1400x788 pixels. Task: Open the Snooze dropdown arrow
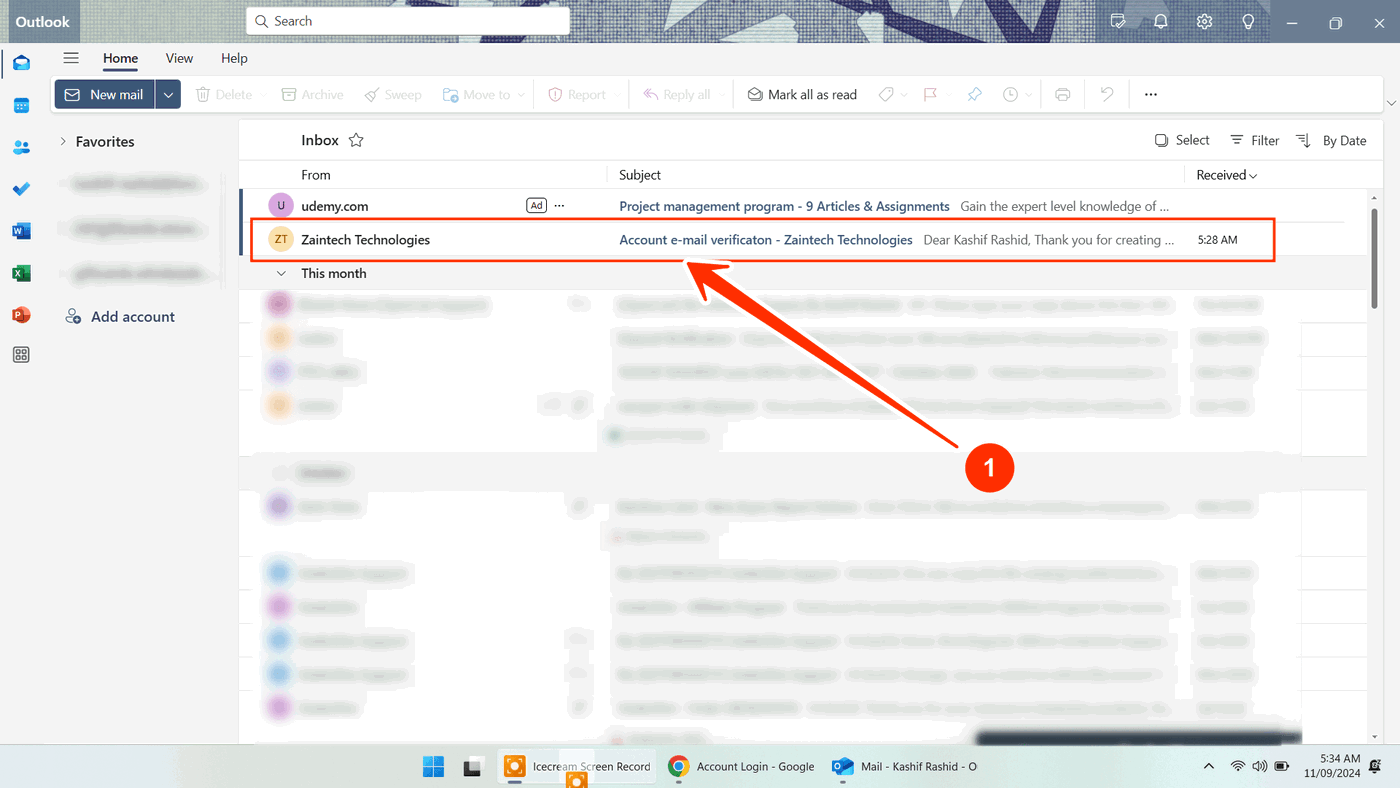(x=1029, y=95)
